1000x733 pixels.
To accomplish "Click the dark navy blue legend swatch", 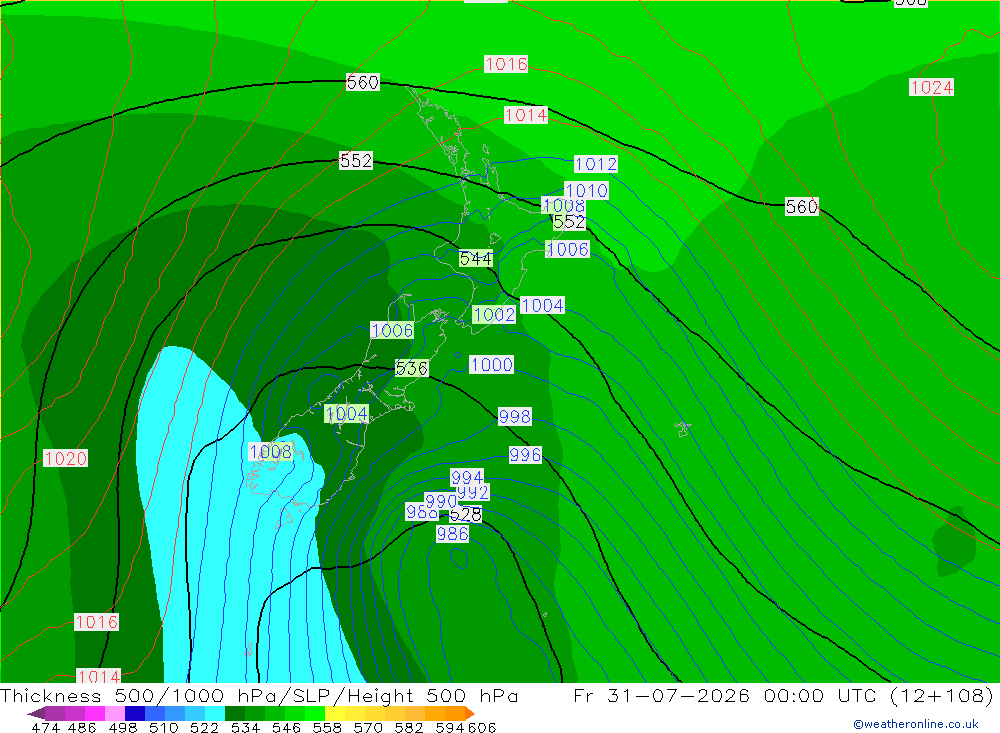I will 135,714.
